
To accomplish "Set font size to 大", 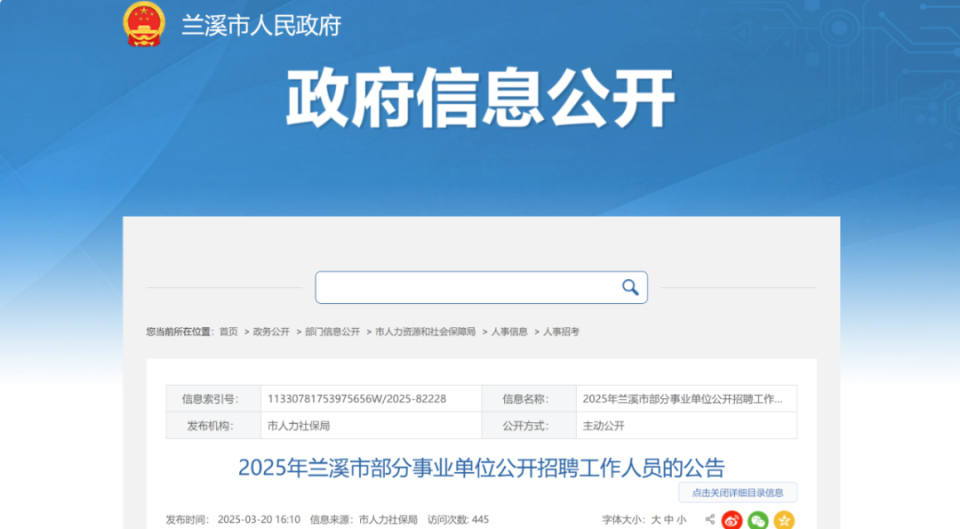I will pos(656,520).
